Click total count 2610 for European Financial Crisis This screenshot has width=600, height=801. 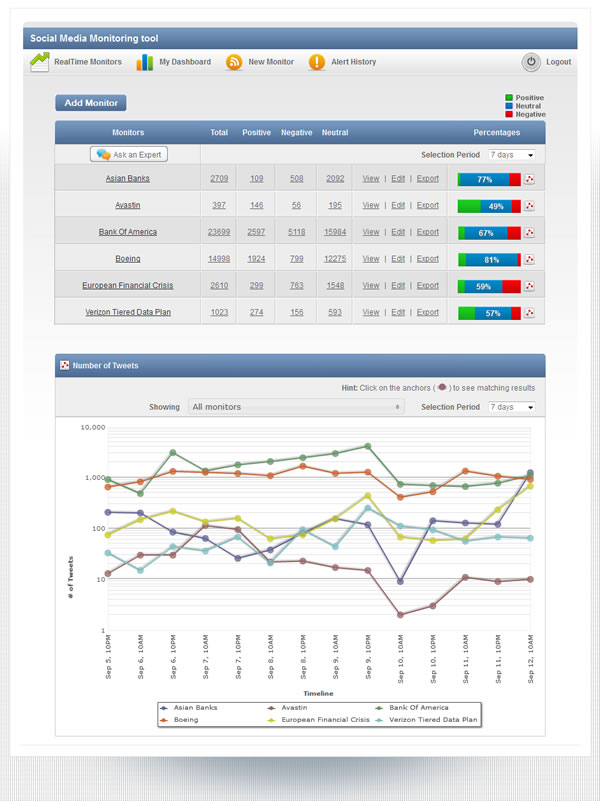pyautogui.click(x=219, y=286)
